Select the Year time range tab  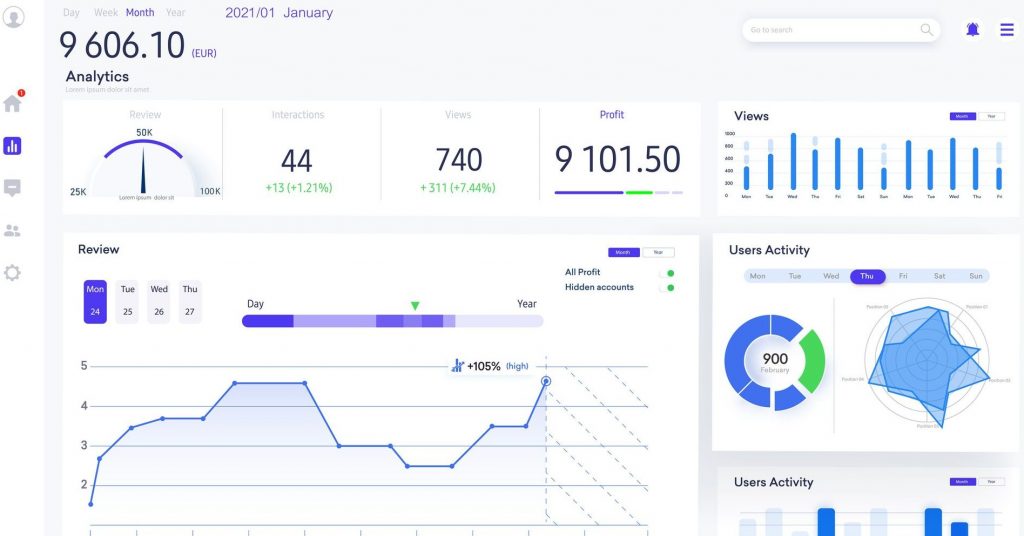[175, 13]
